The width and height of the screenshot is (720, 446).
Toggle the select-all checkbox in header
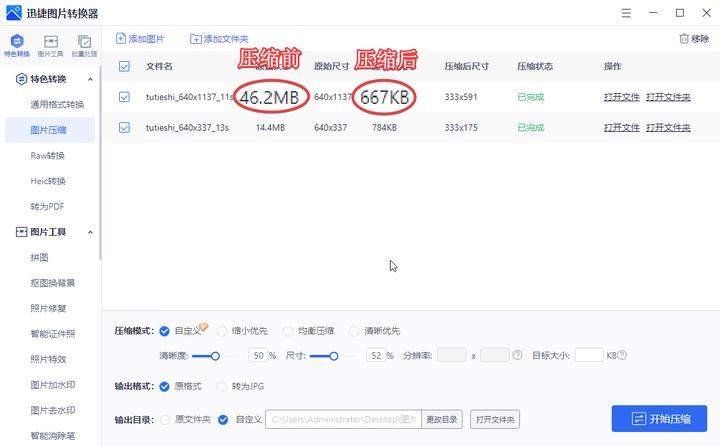click(124, 67)
